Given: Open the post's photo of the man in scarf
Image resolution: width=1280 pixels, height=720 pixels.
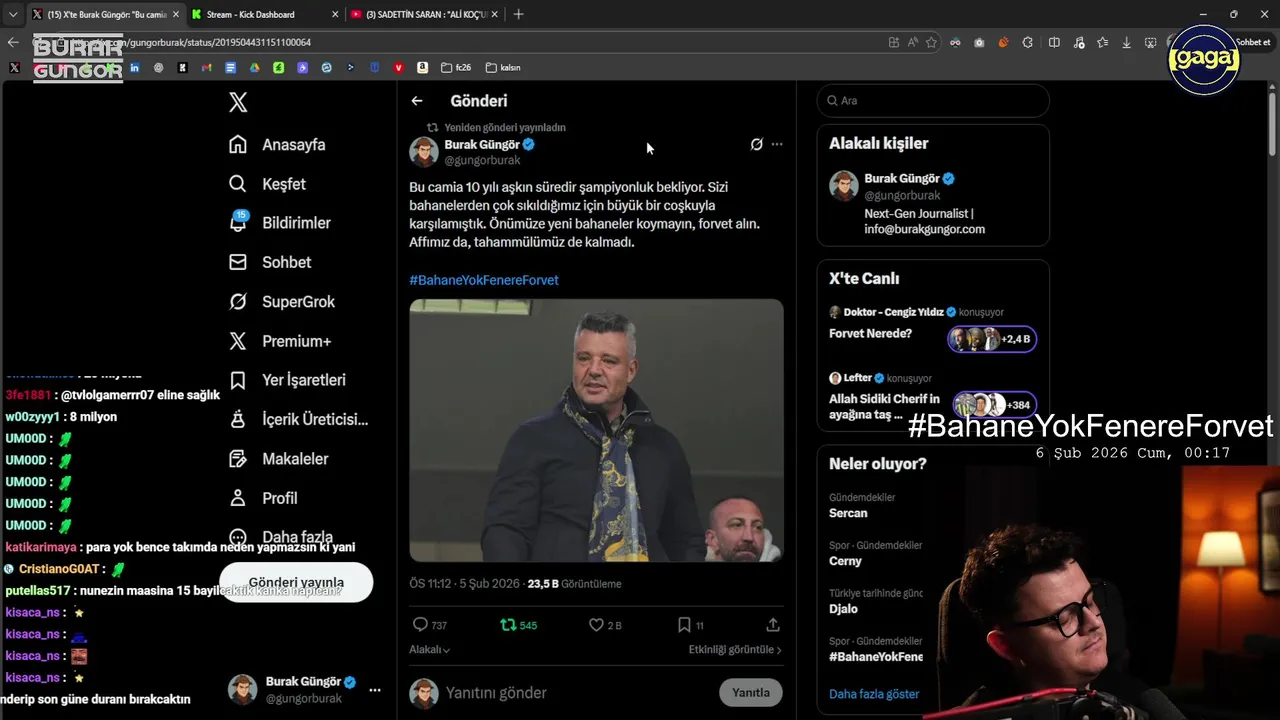Looking at the screenshot, I should click(596, 430).
